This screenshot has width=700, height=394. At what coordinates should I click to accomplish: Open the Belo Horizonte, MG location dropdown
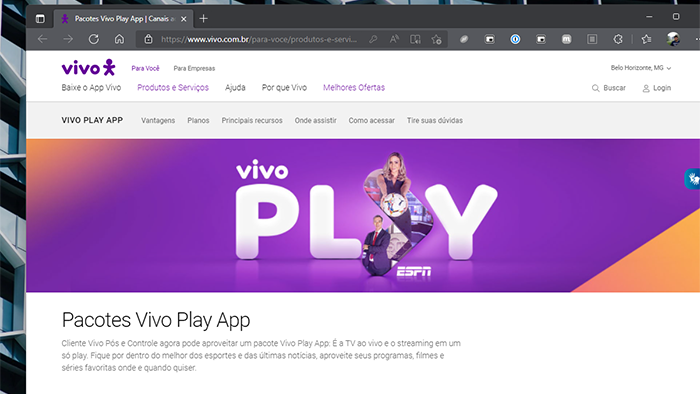click(x=641, y=68)
